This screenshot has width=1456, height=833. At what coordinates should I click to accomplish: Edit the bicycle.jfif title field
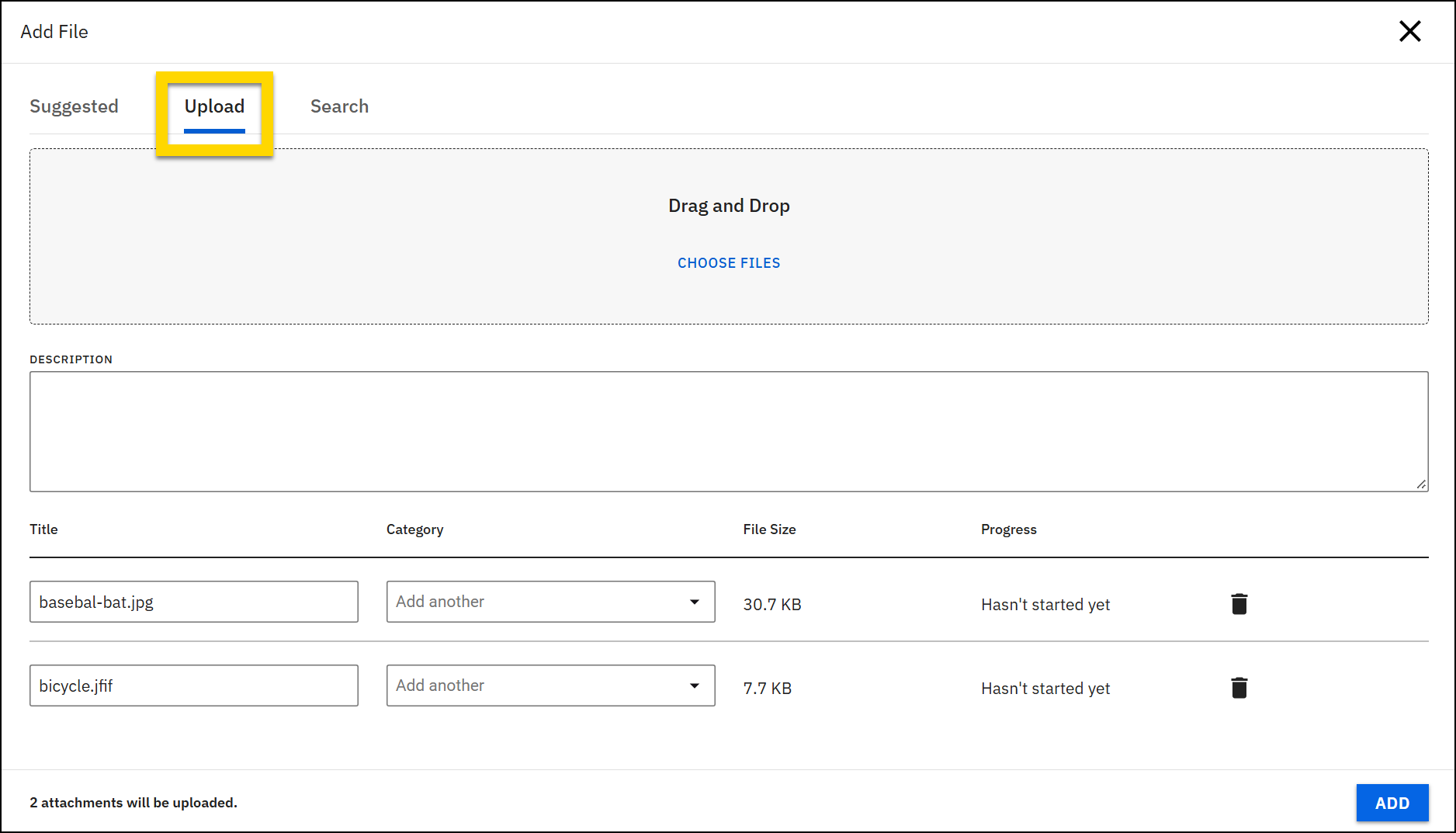[193, 685]
